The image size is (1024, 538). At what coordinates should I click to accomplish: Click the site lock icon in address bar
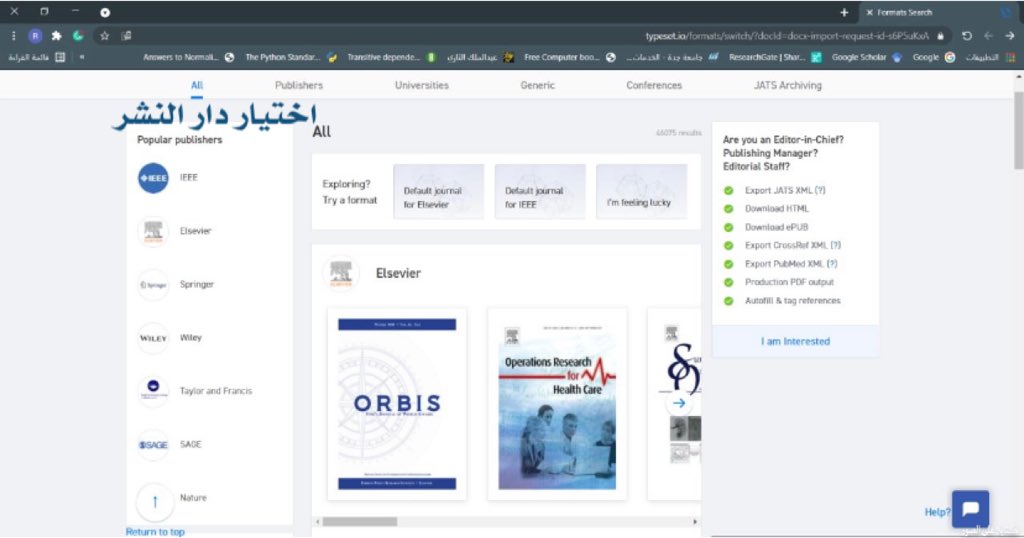940,36
